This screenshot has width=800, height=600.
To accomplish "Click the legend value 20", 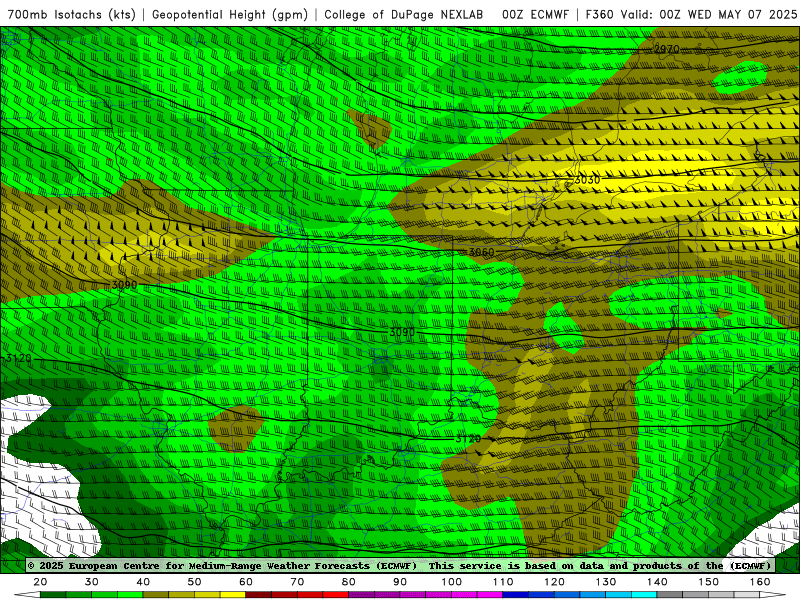I will click(40, 582).
